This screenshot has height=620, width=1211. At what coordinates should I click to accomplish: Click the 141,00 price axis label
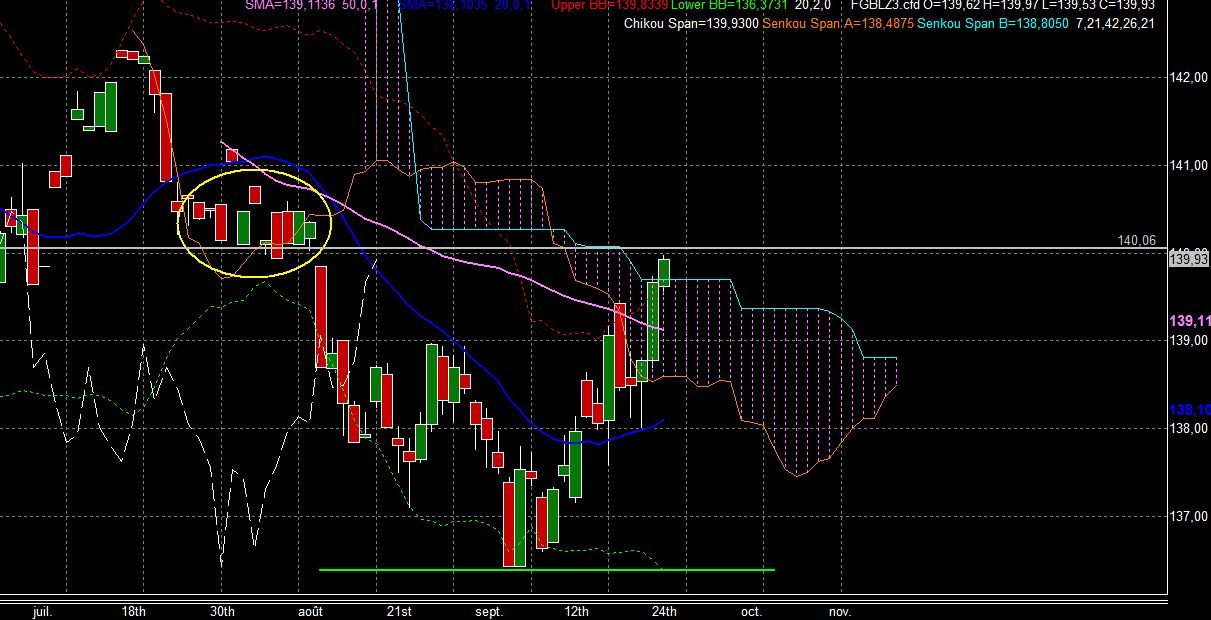[x=1190, y=165]
